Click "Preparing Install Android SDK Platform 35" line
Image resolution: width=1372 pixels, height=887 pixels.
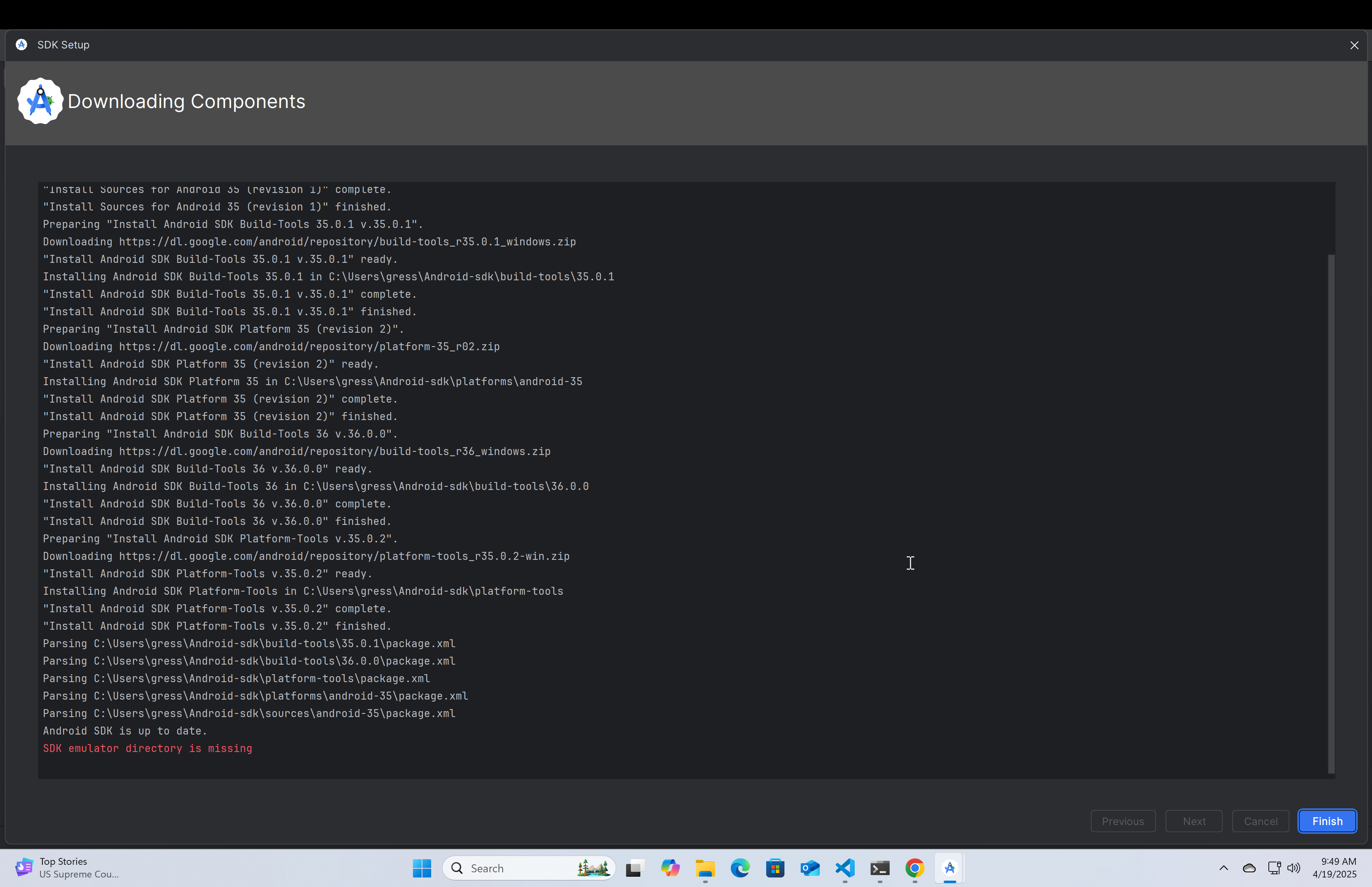coord(224,329)
